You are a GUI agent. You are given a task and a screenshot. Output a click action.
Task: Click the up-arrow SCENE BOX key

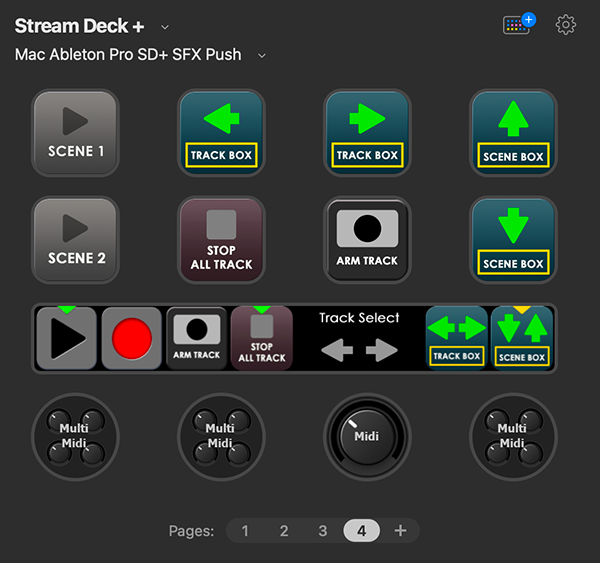point(513,133)
